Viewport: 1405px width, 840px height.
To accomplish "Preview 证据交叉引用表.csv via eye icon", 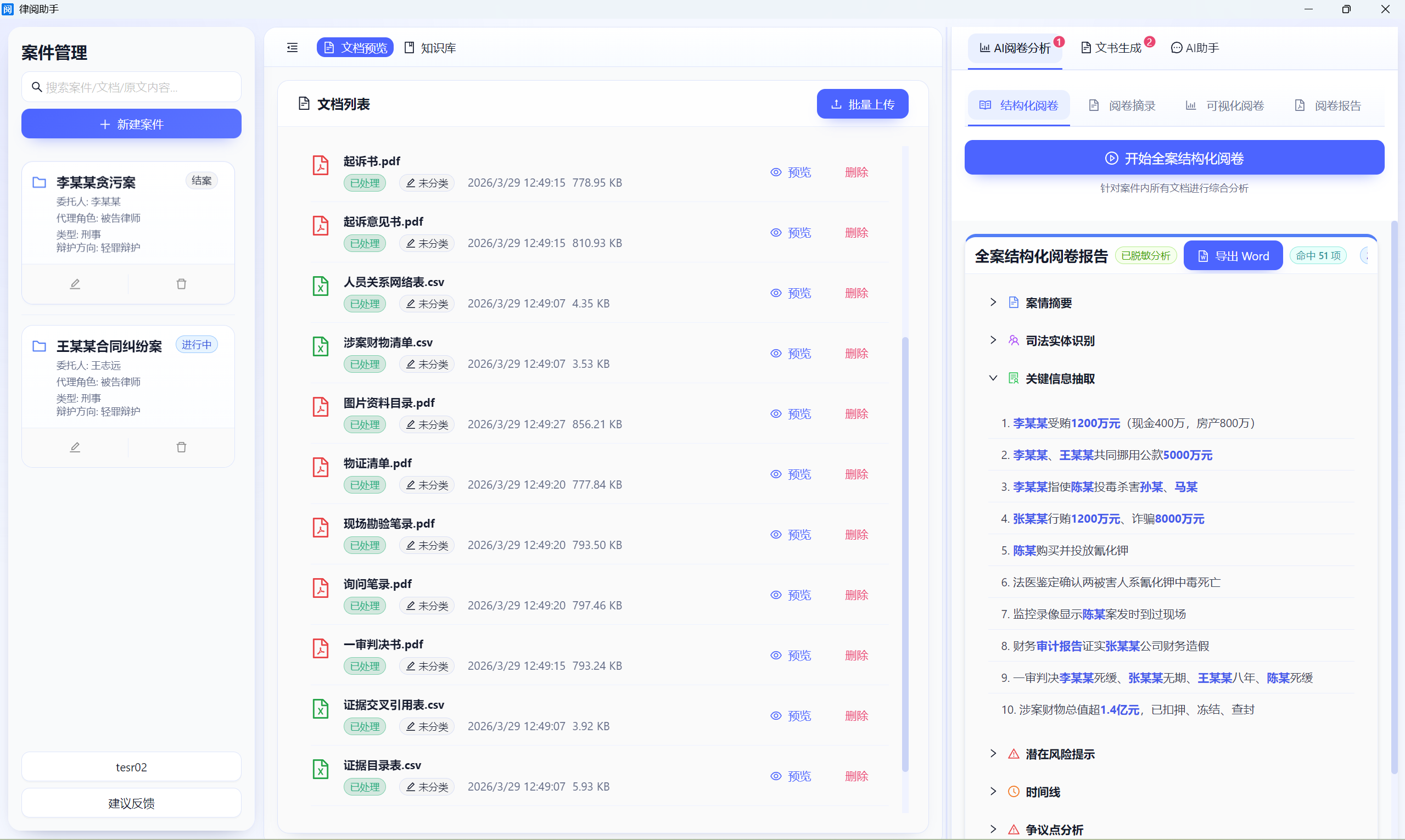I will pyautogui.click(x=776, y=715).
